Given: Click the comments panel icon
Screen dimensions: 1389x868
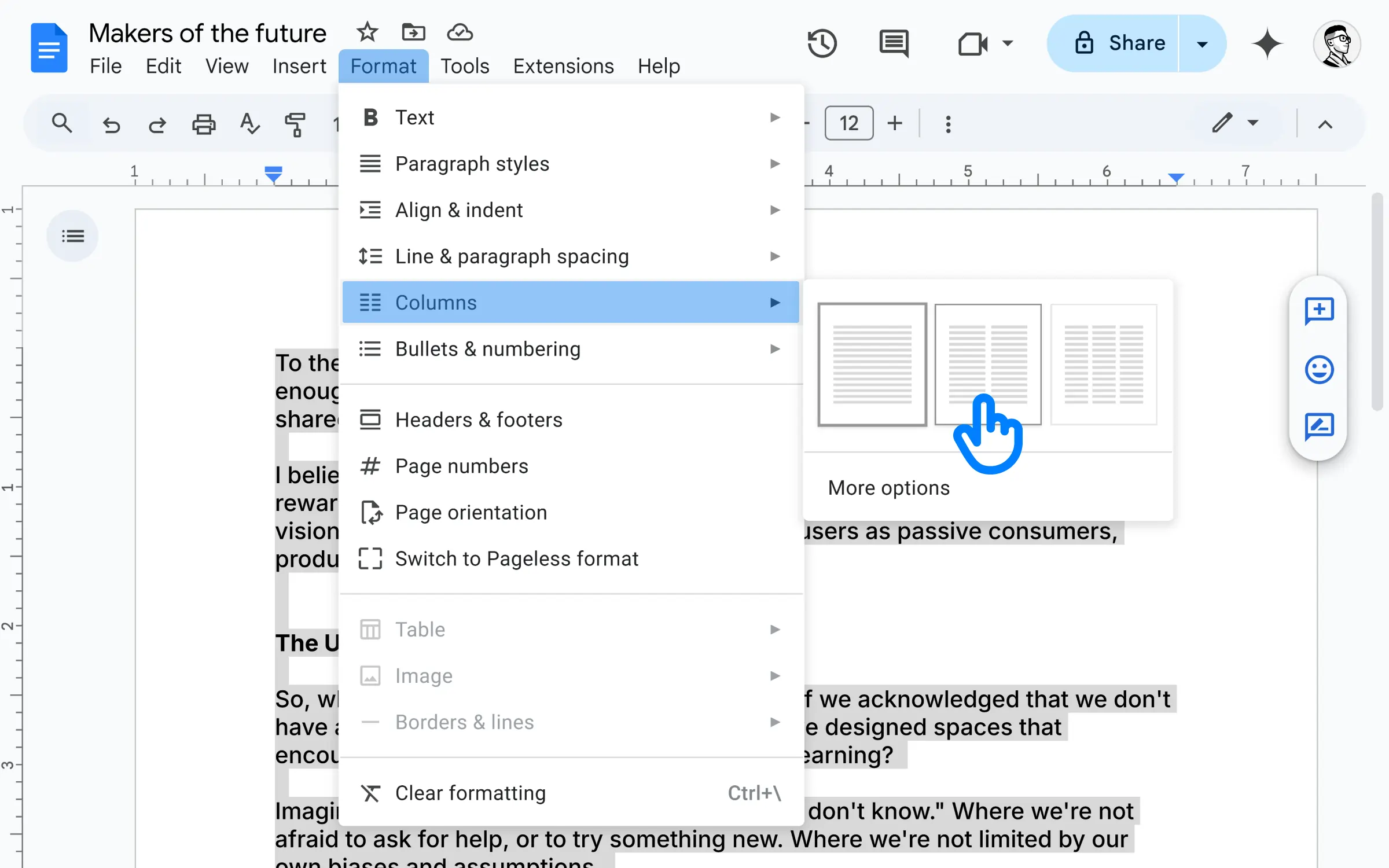Looking at the screenshot, I should (892, 43).
